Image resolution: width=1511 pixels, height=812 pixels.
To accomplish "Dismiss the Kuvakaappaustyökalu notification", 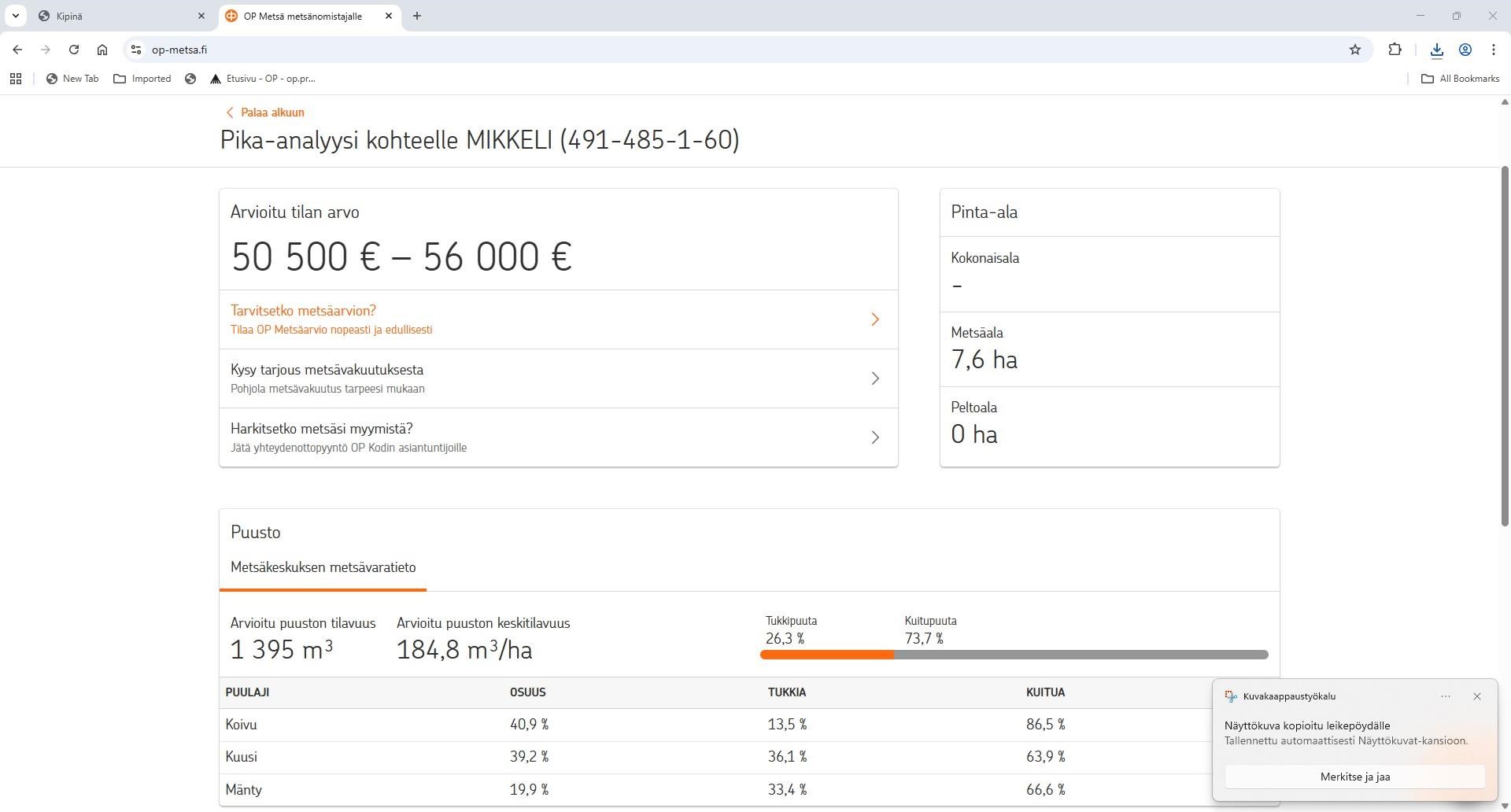I will 1477,696.
